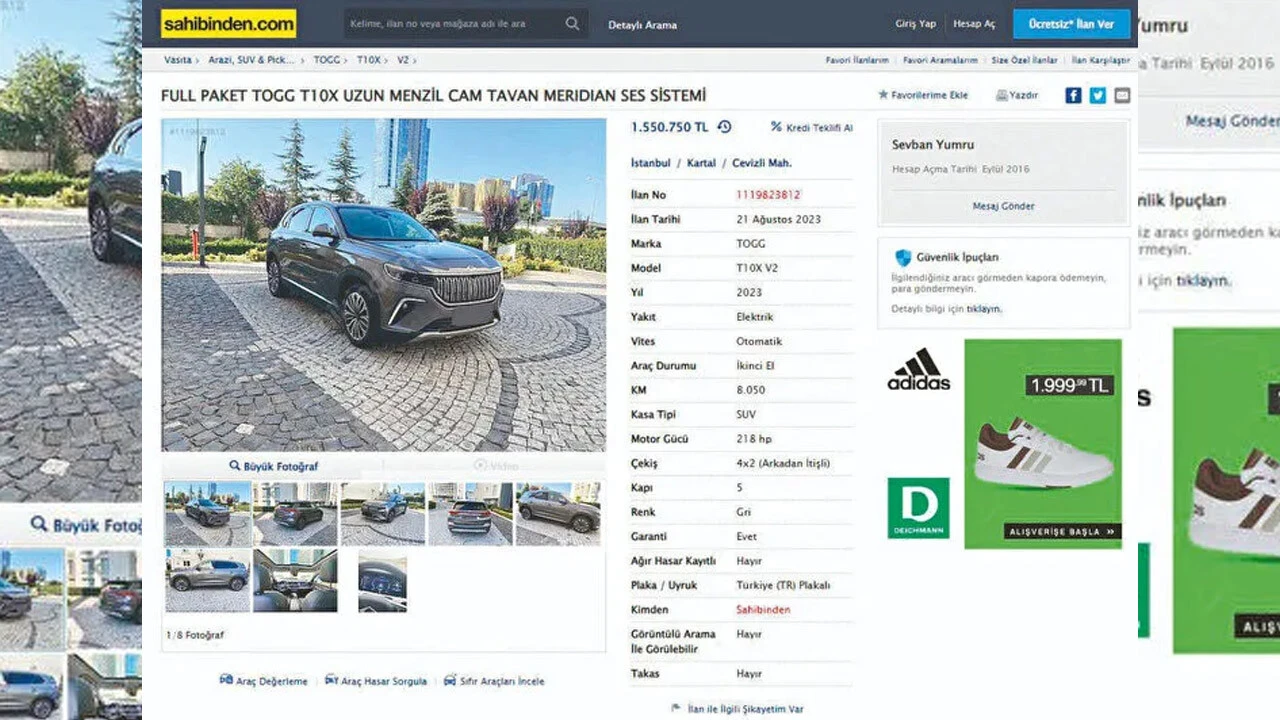
Task: Share listing on Facebook icon
Action: (x=1073, y=95)
